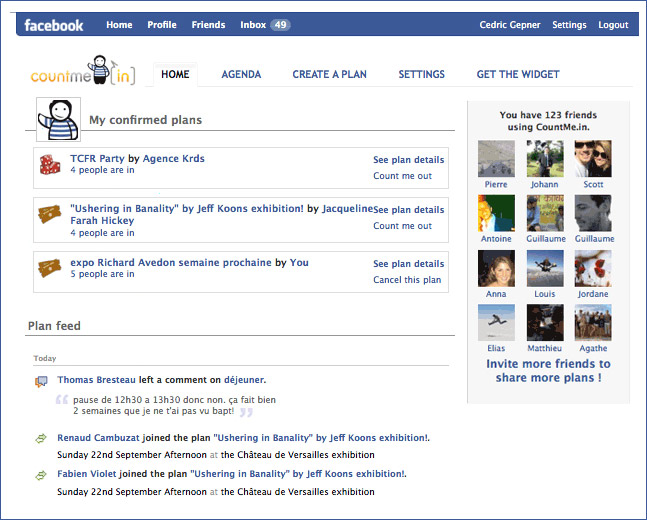See plan details for TCFR Party
Screen dimensions: 647x520
[409, 160]
